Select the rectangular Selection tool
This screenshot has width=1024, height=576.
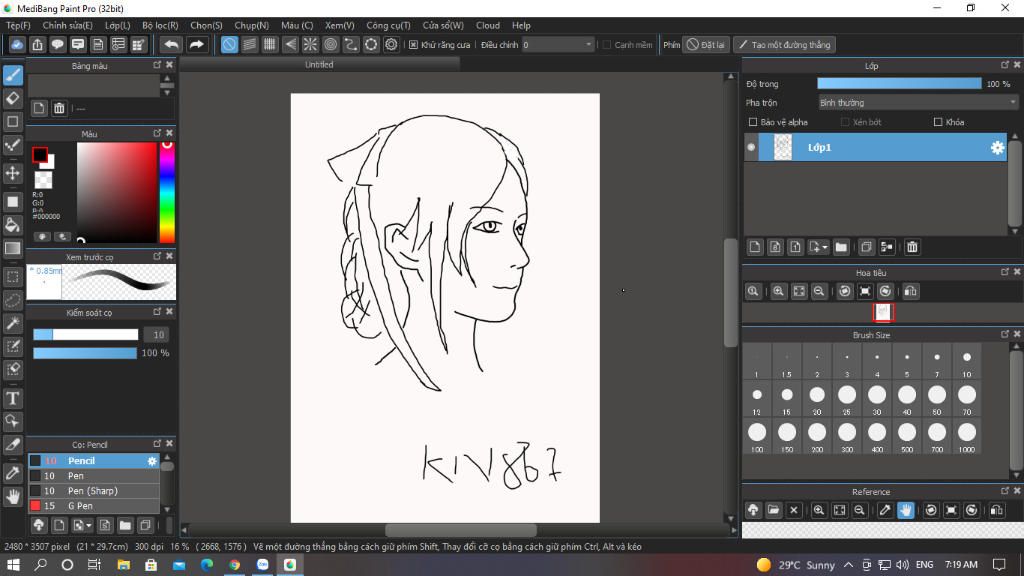(x=13, y=277)
